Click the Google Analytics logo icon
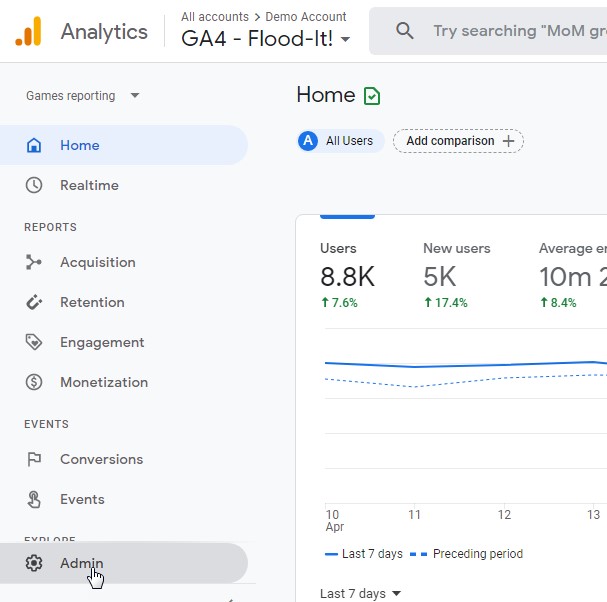 pos(28,32)
